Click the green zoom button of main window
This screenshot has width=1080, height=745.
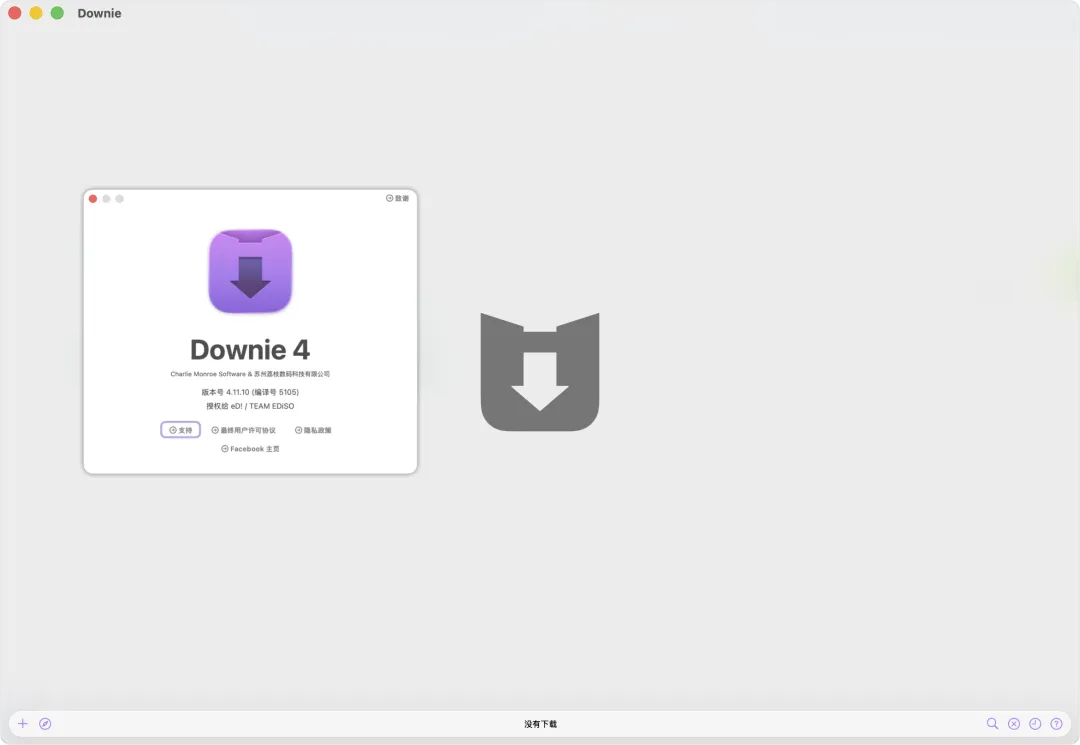[57, 13]
